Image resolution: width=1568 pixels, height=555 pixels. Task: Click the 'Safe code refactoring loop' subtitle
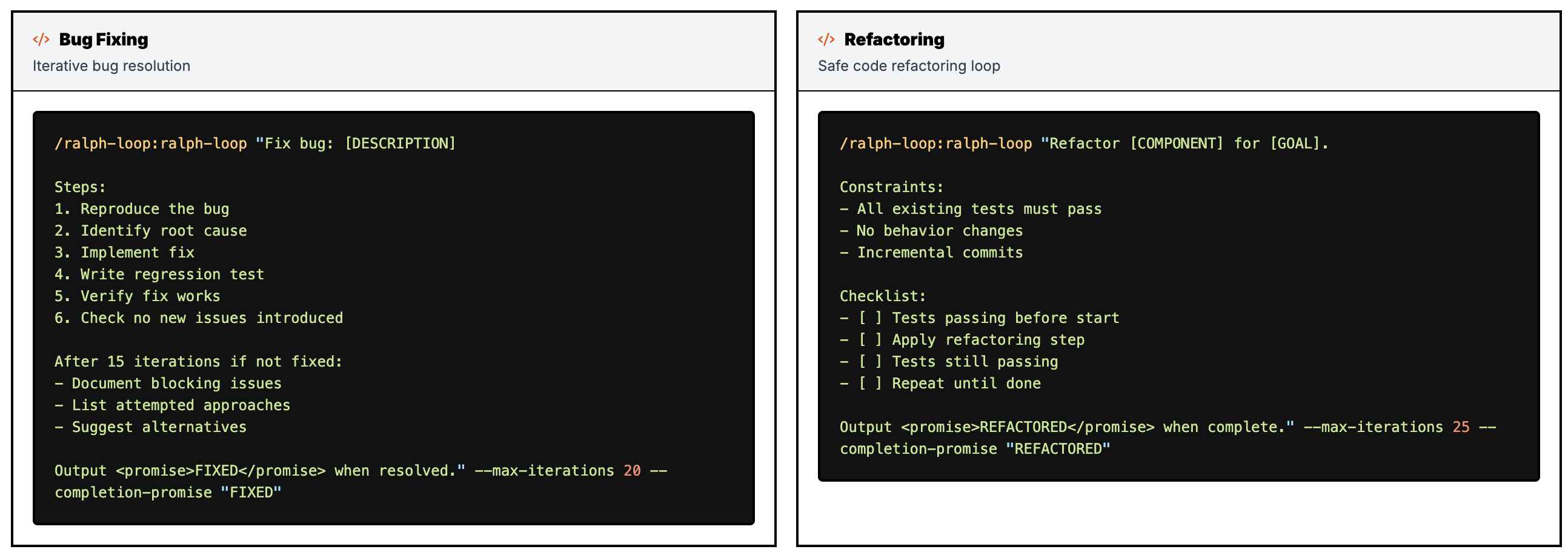click(909, 65)
